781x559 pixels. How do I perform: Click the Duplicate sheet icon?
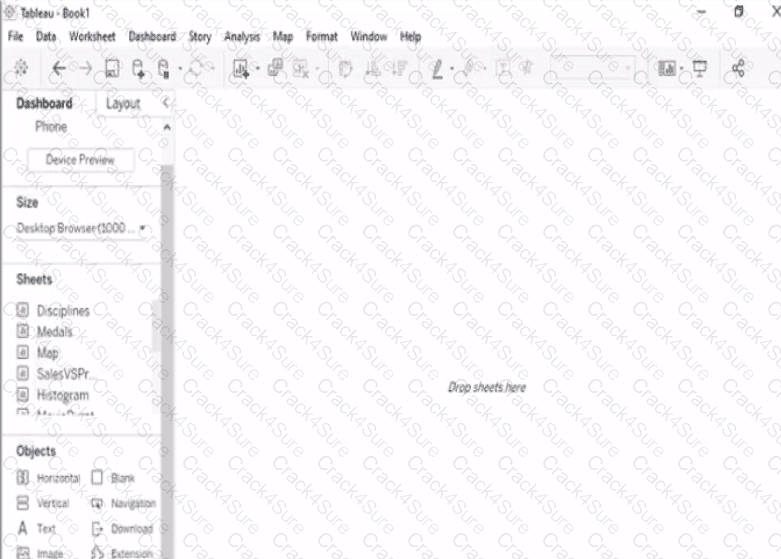(275, 67)
